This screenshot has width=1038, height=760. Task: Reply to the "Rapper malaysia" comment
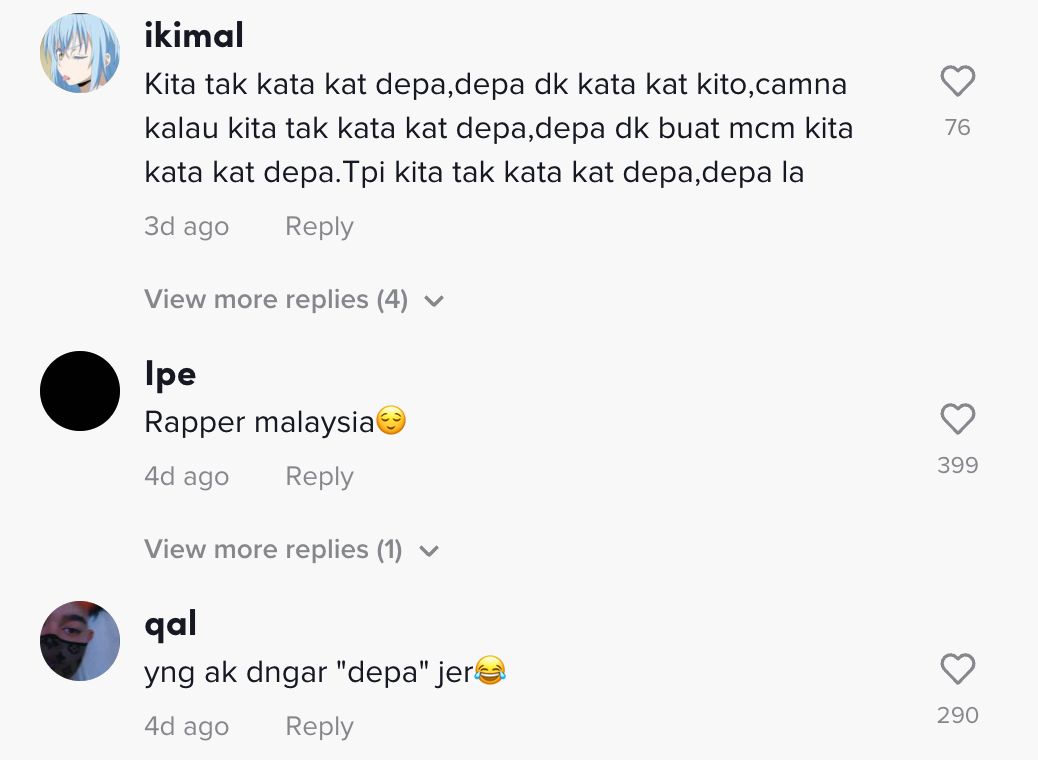(x=319, y=477)
